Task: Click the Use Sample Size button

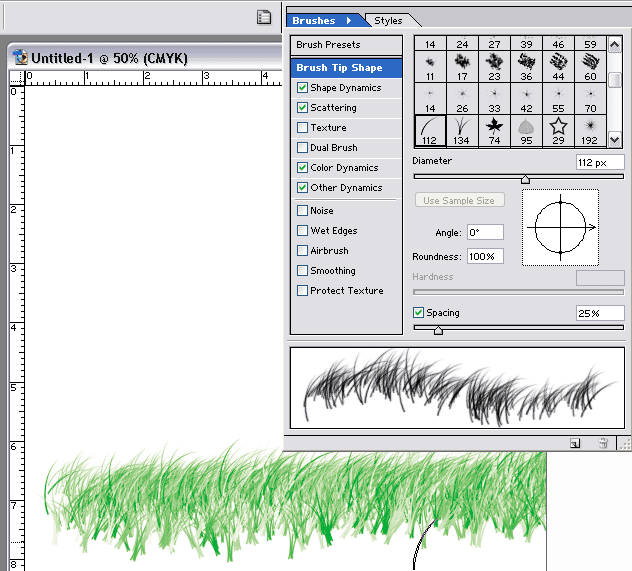Action: click(459, 200)
